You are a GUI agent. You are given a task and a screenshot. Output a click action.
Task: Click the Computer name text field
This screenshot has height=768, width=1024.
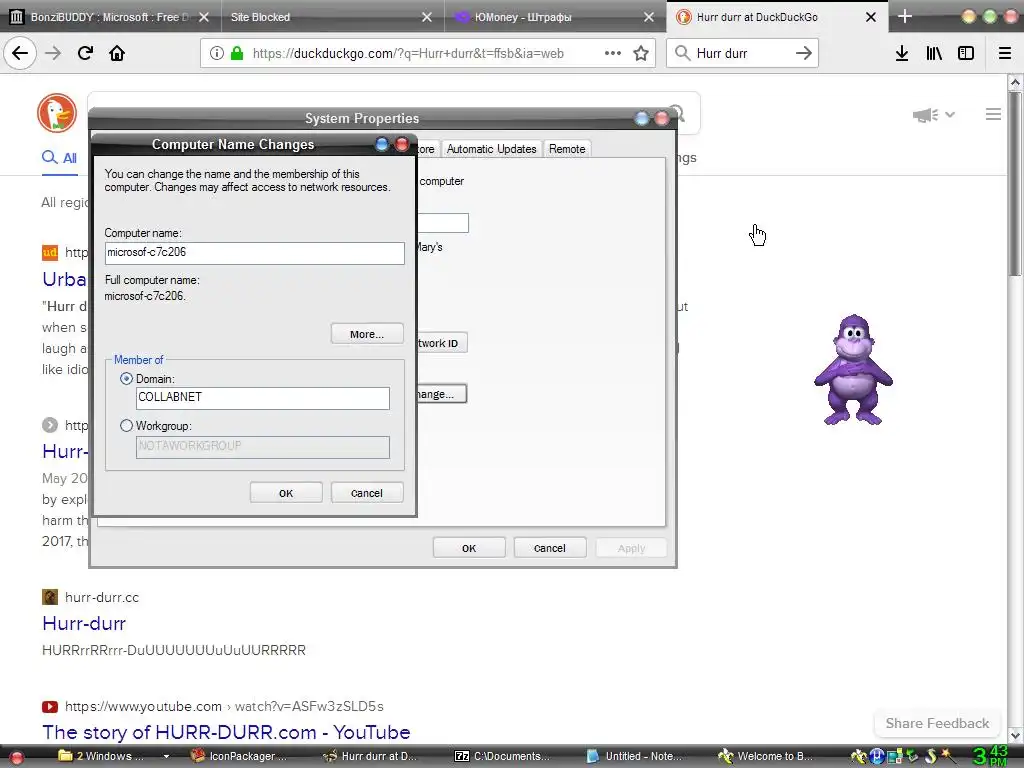click(255, 253)
